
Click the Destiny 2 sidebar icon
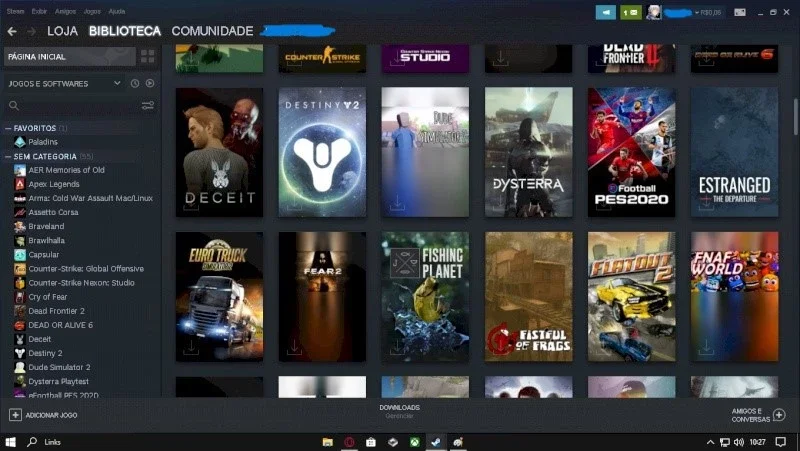20,353
